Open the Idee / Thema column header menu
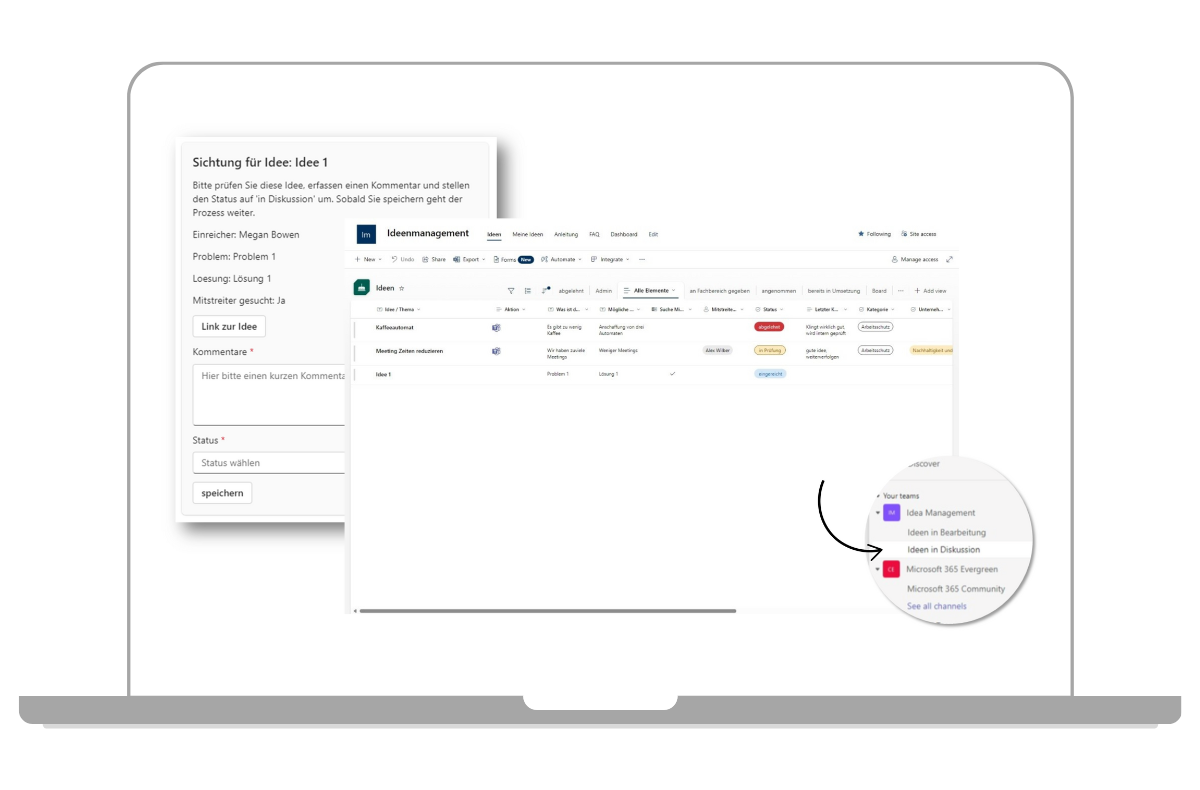This screenshot has height=790, width=1200. pyautogui.click(x=400, y=310)
